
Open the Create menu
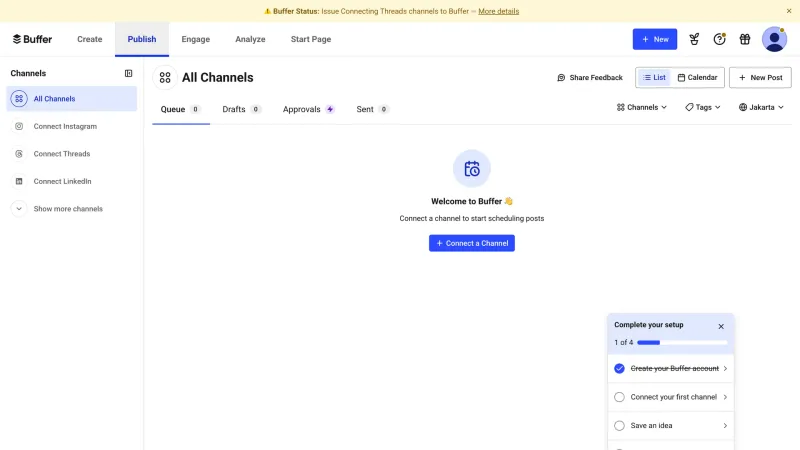pos(90,39)
